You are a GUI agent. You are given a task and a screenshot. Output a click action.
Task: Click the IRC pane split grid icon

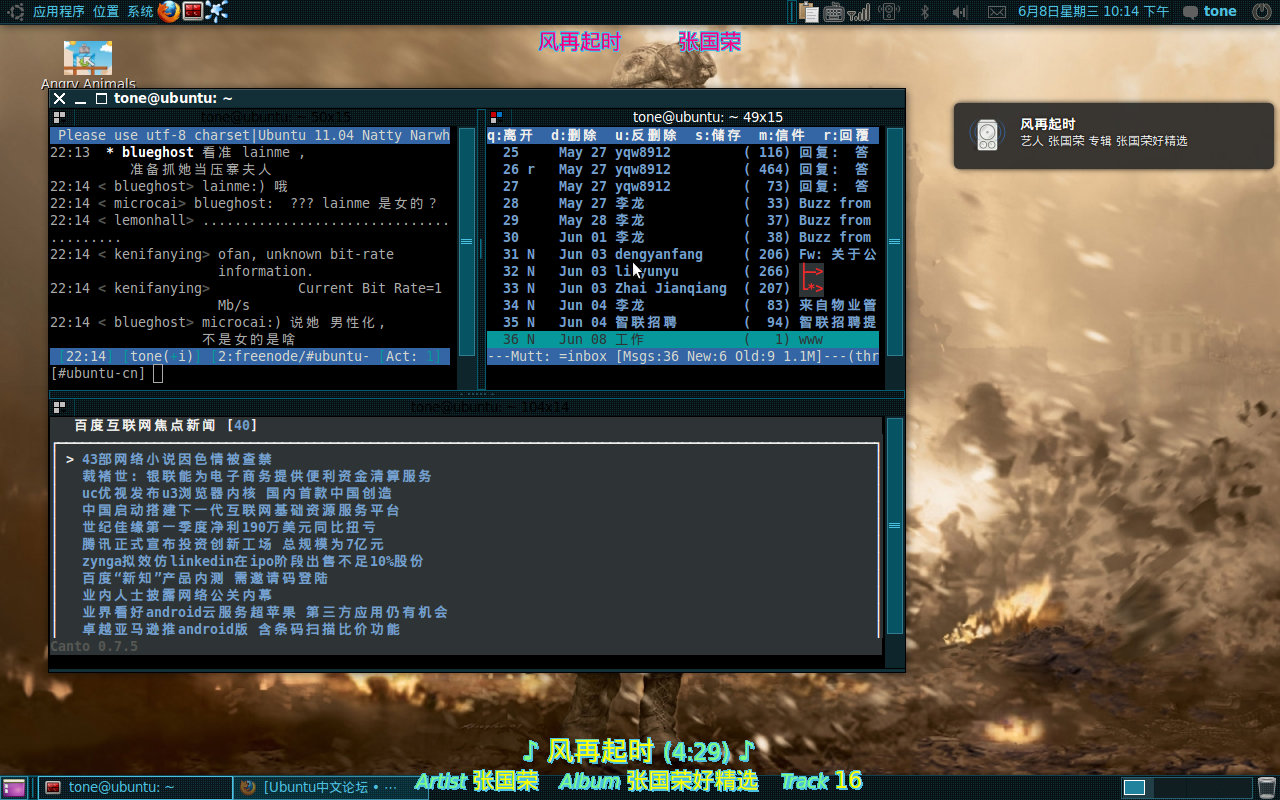pyautogui.click(x=59, y=117)
